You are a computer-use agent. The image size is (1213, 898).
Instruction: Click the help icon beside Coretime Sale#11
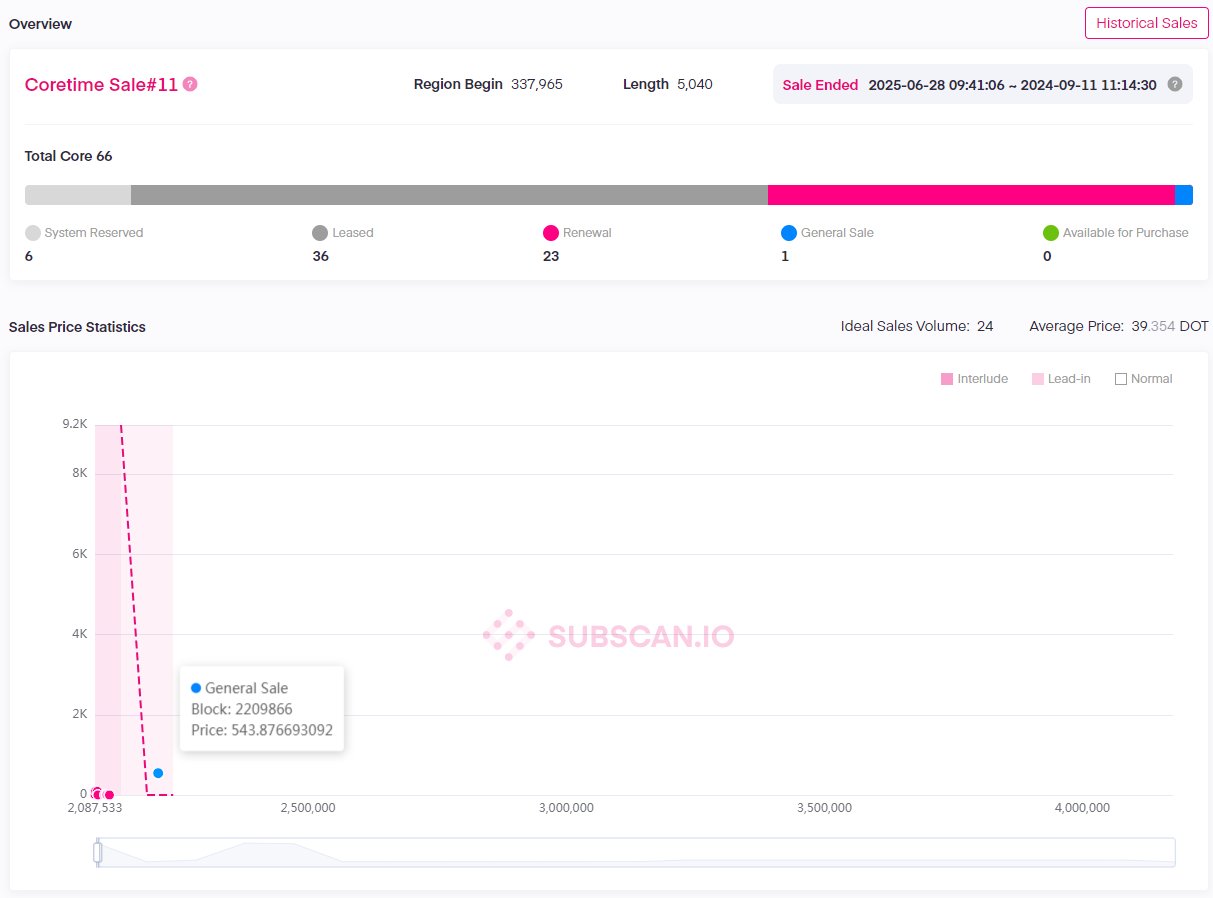190,85
